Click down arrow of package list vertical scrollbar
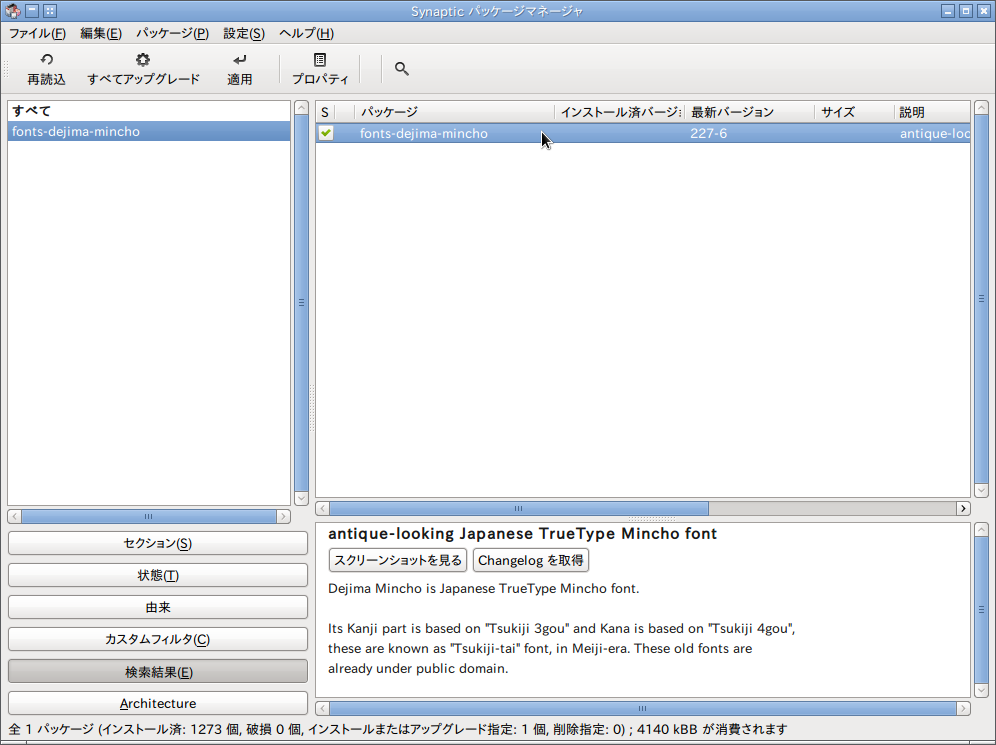The height and width of the screenshot is (745, 996). click(x=981, y=490)
